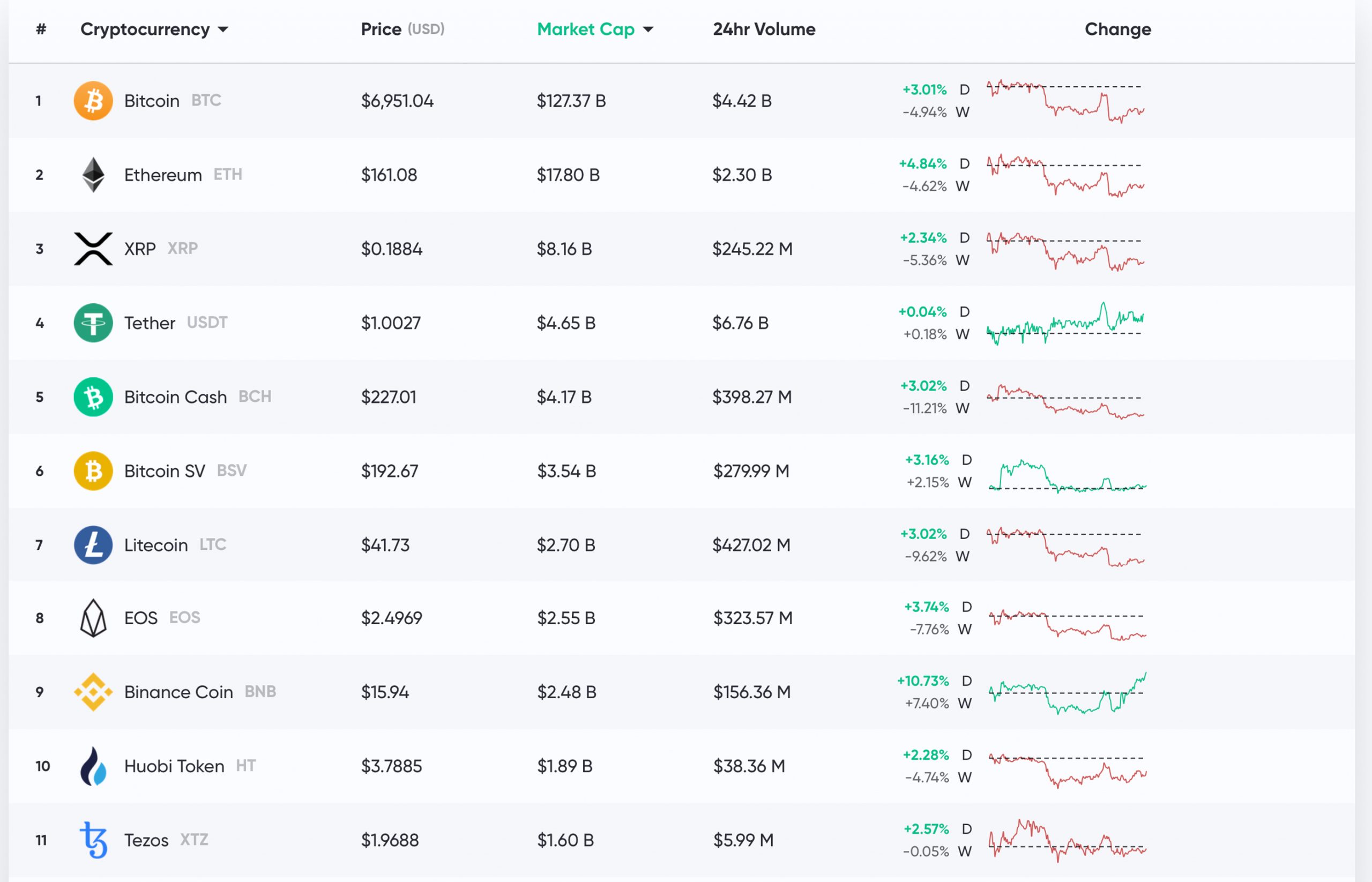Image resolution: width=1372 pixels, height=882 pixels.
Task: Click the Binance Coin sparkline chart
Action: pyautogui.click(x=1068, y=693)
